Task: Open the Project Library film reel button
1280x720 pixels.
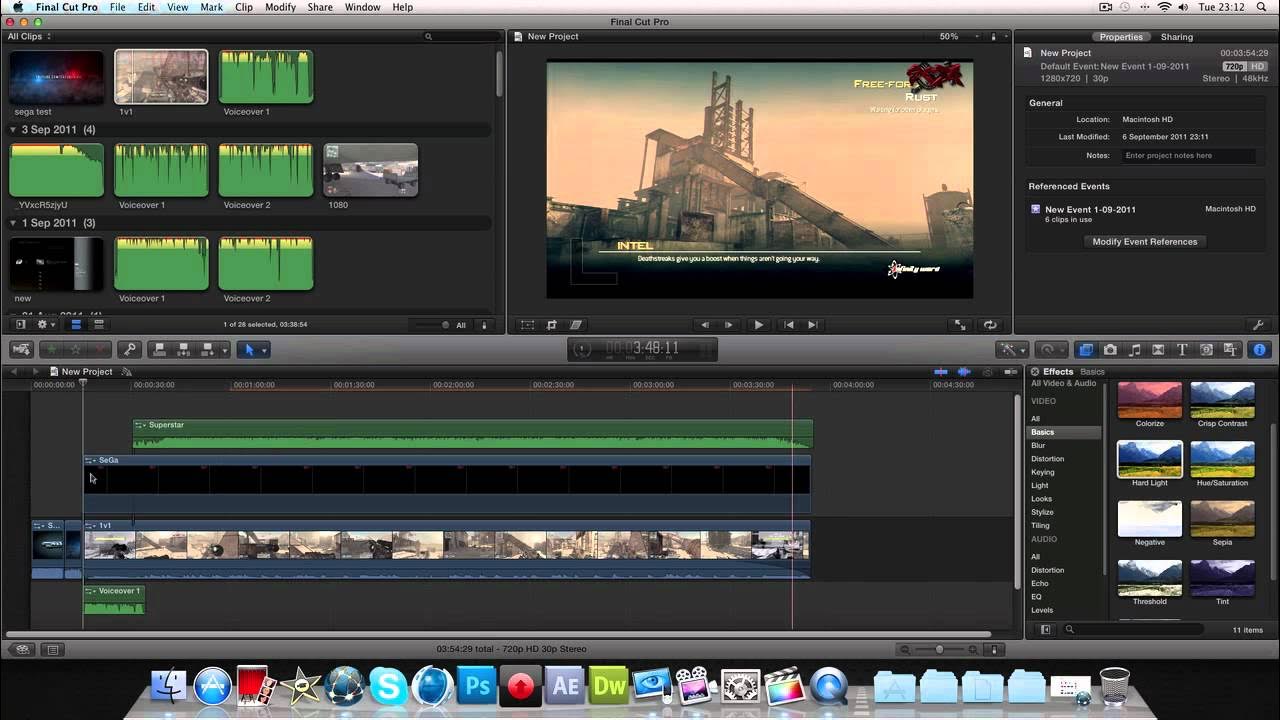Action: [x=22, y=649]
